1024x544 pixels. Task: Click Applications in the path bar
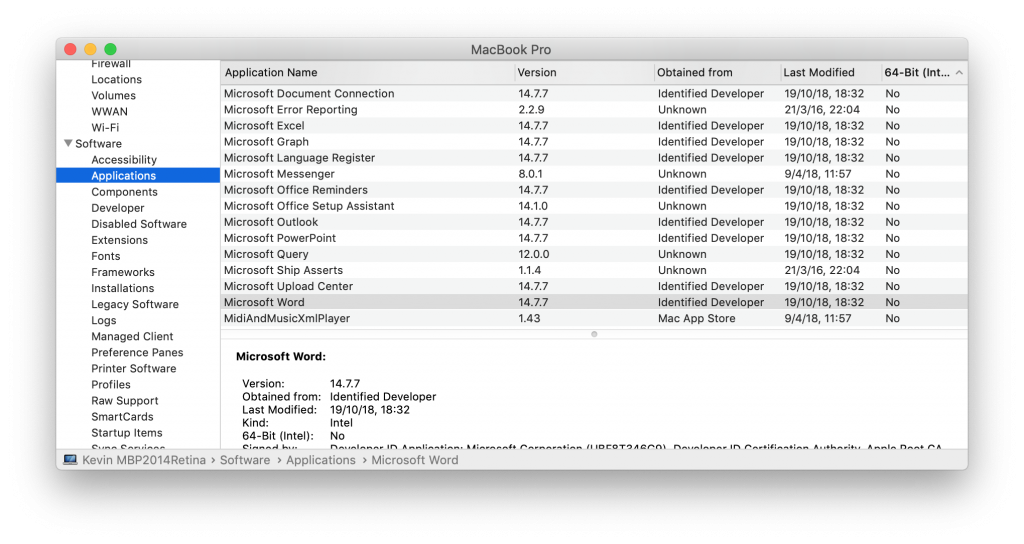point(321,460)
